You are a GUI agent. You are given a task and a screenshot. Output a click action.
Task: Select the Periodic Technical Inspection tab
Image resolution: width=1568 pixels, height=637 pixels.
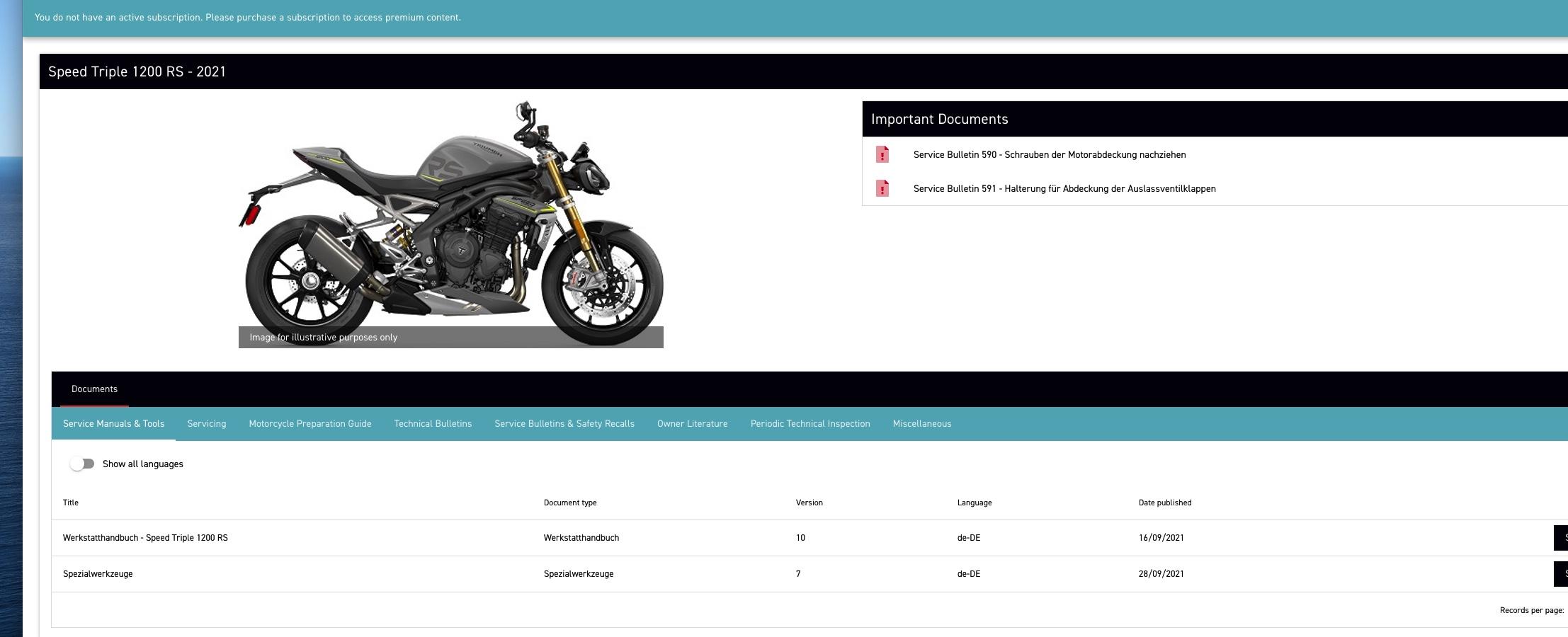pyautogui.click(x=809, y=424)
